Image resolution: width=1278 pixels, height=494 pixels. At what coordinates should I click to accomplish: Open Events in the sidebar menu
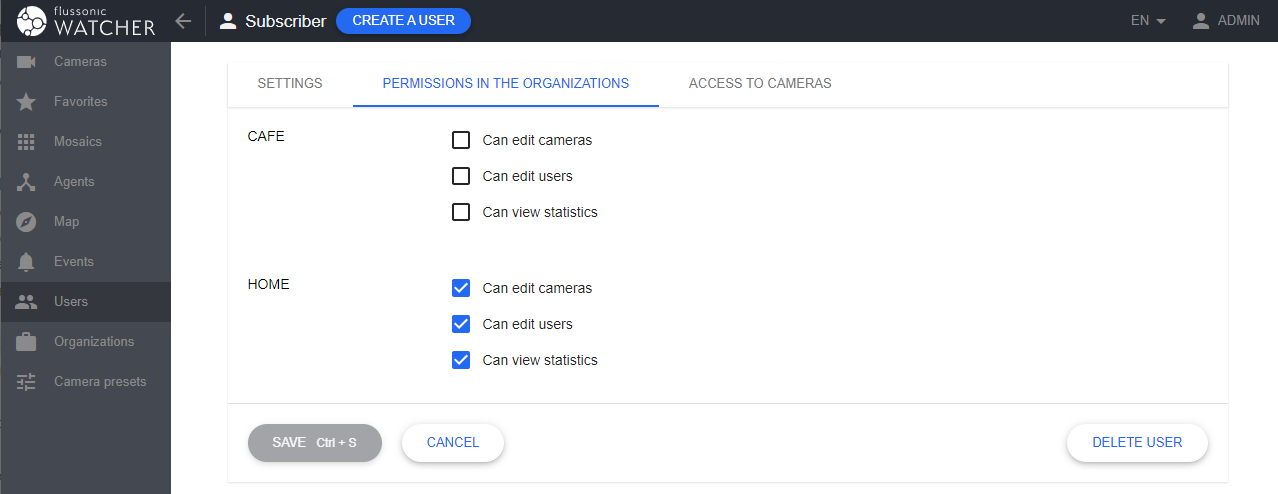85,262
